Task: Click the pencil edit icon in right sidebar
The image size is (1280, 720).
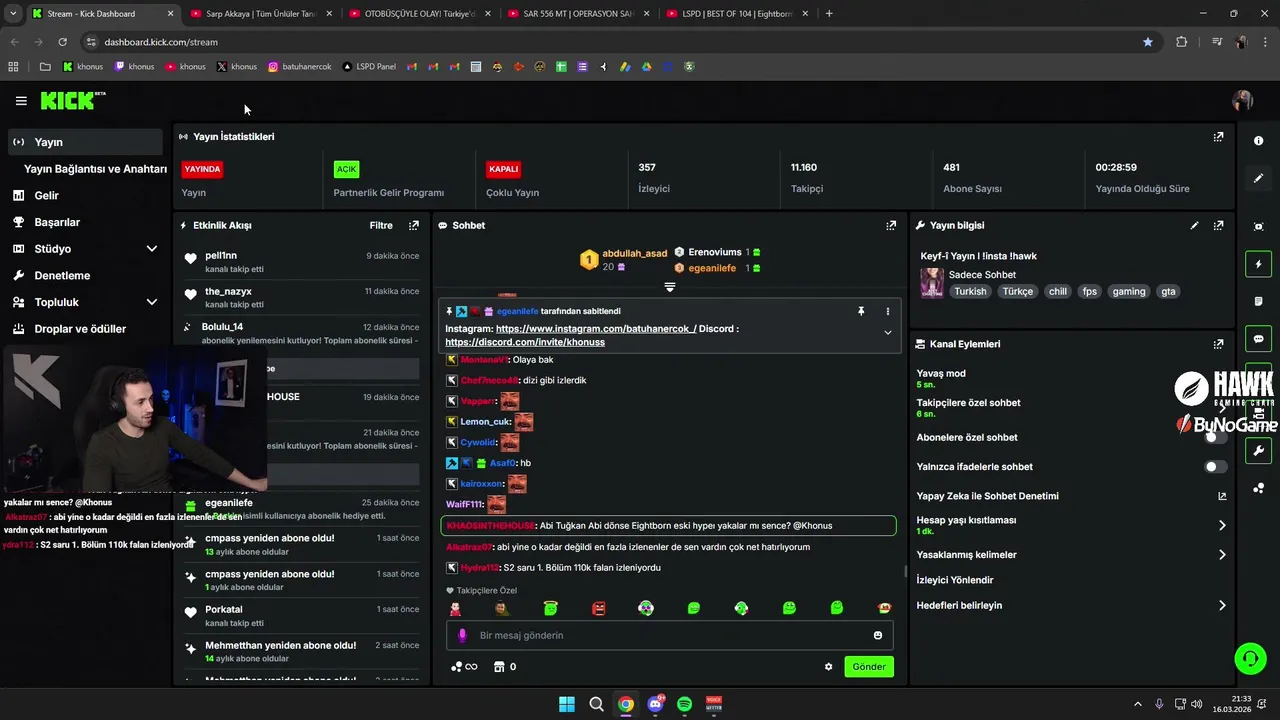Action: 1258,178
